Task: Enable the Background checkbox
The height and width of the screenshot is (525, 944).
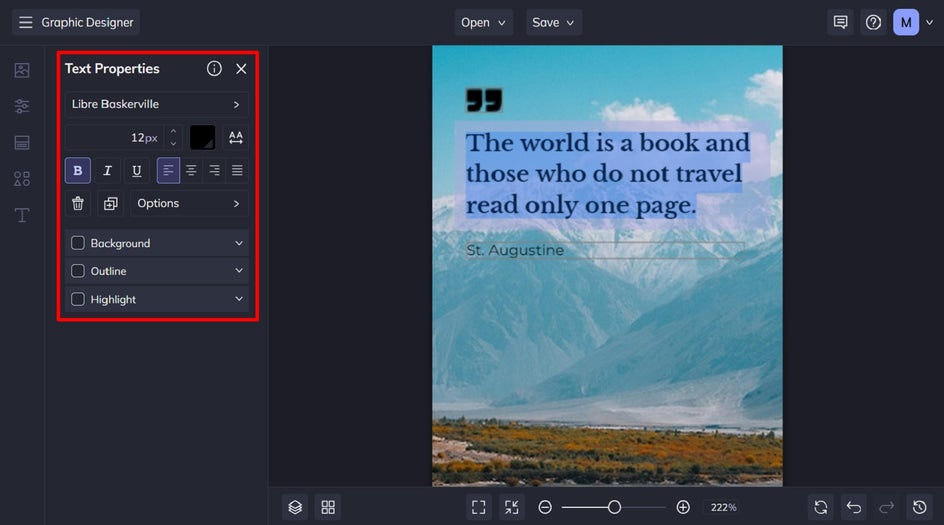Action: (x=78, y=243)
